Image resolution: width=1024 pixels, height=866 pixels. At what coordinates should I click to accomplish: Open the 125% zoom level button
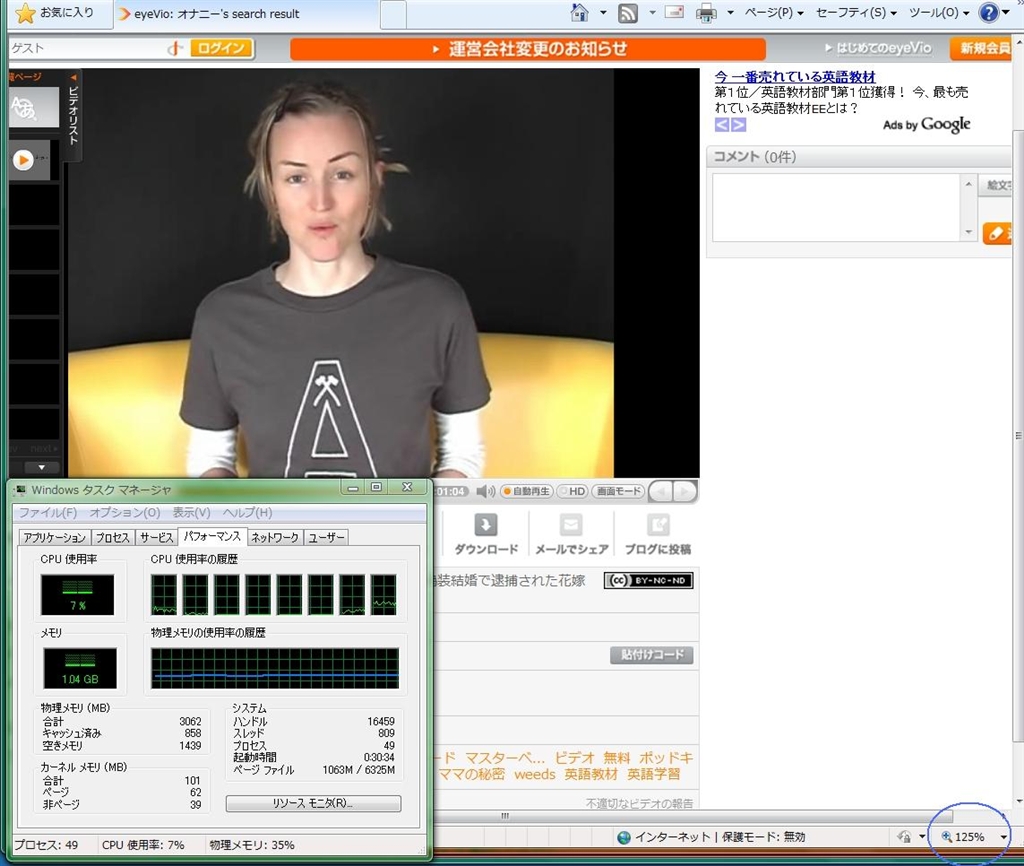pos(963,837)
